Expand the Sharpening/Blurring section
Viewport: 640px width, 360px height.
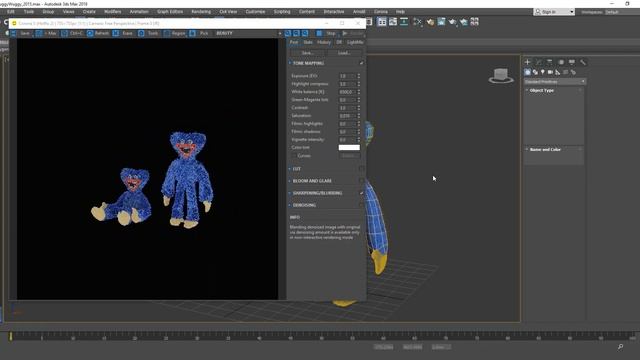tap(290, 193)
